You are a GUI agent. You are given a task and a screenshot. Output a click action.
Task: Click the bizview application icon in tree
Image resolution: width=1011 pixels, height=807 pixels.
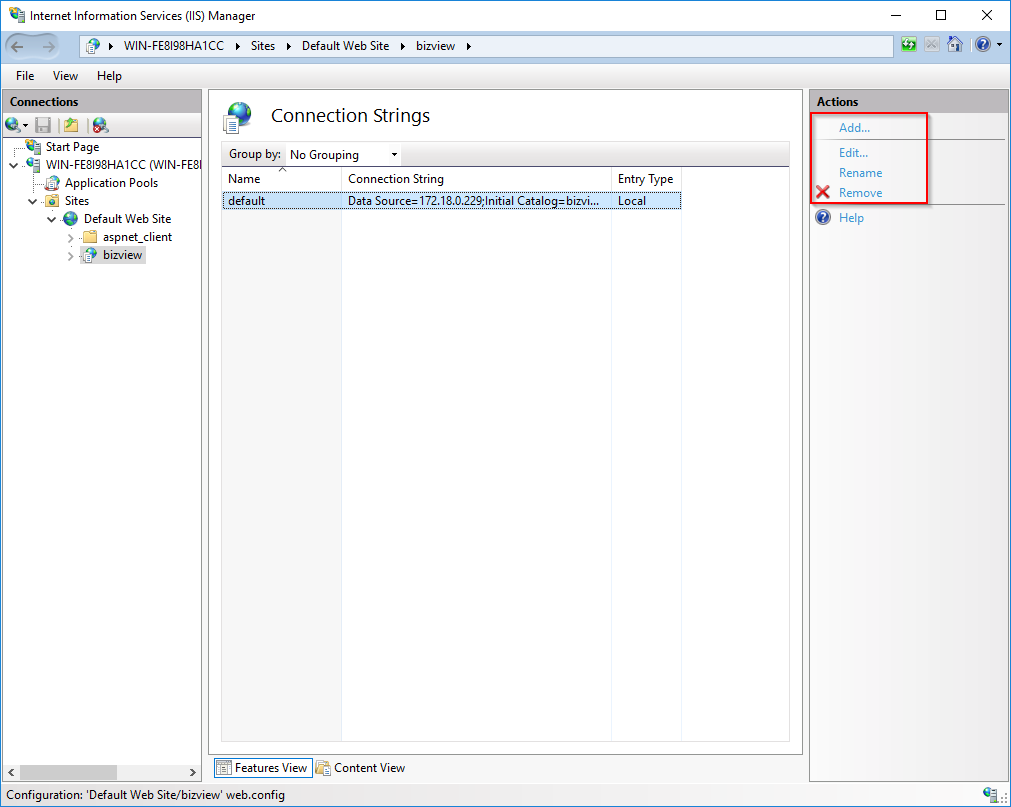(90, 255)
